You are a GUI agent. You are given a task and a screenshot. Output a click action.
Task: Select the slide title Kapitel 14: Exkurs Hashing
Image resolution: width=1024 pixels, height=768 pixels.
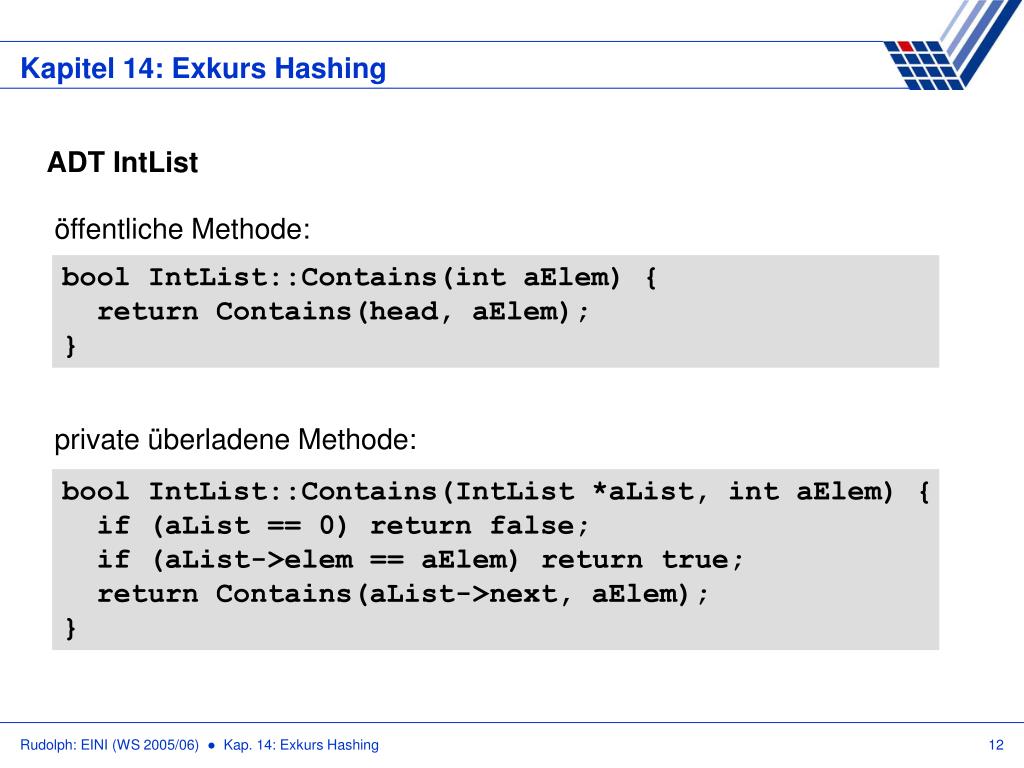click(x=203, y=68)
